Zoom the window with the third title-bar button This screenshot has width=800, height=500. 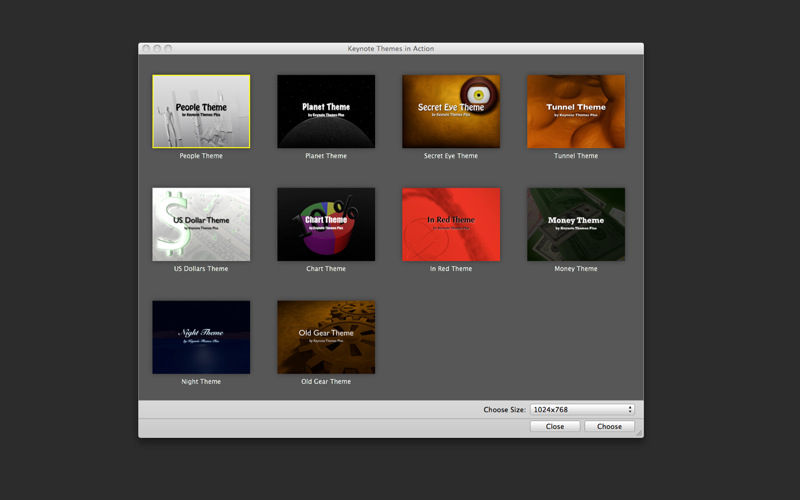pyautogui.click(x=168, y=48)
